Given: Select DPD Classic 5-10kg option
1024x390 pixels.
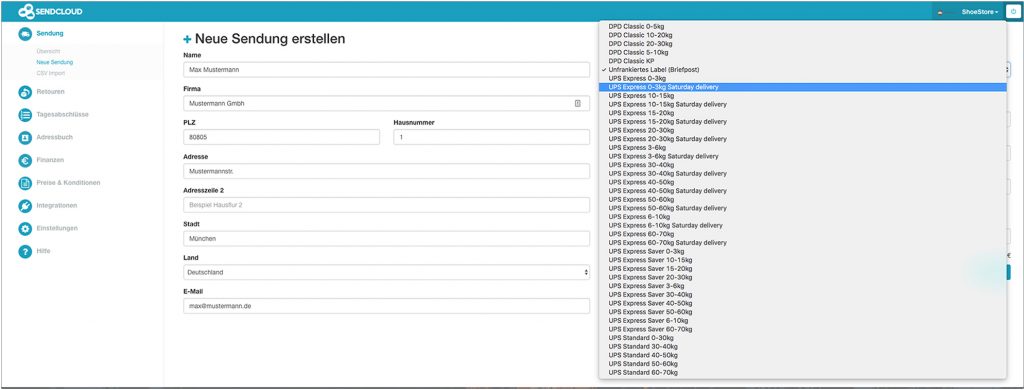Looking at the screenshot, I should click(803, 52).
